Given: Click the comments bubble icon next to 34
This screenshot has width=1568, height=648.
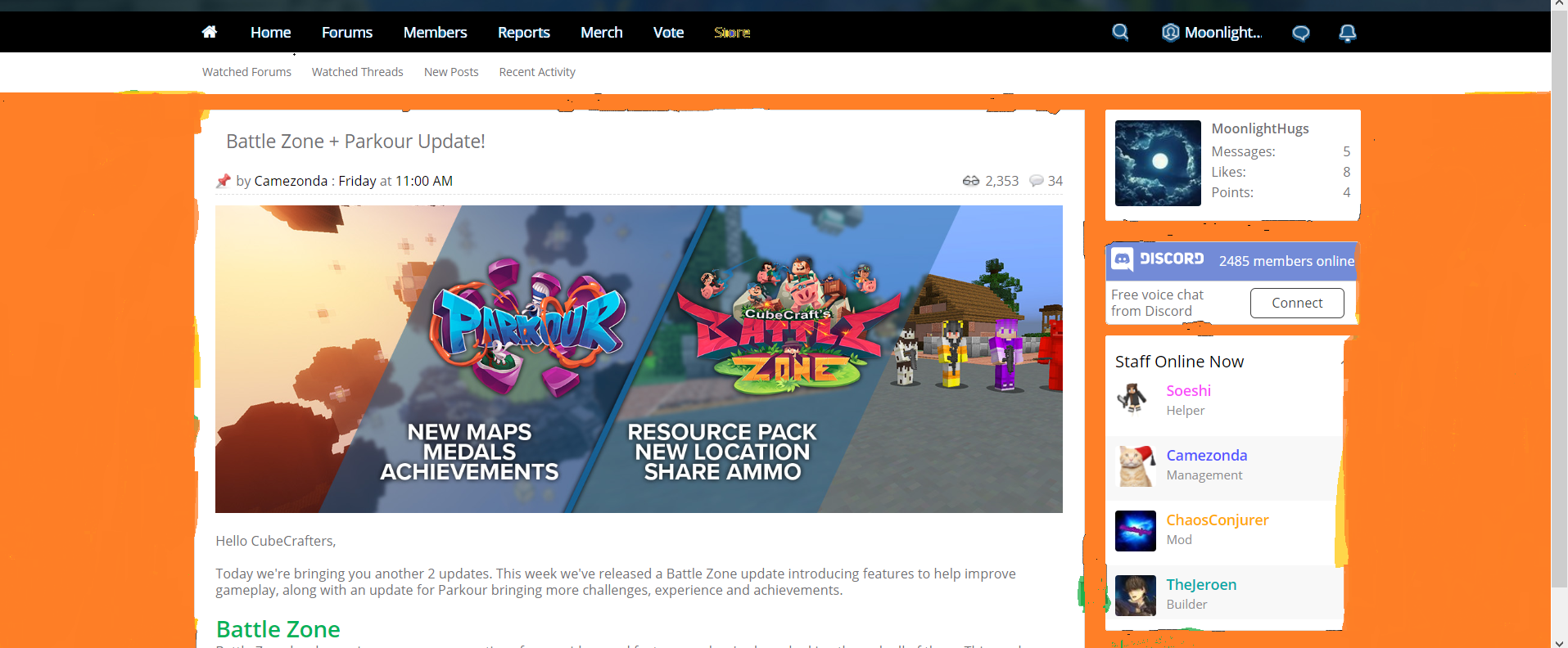Looking at the screenshot, I should tap(1036, 181).
